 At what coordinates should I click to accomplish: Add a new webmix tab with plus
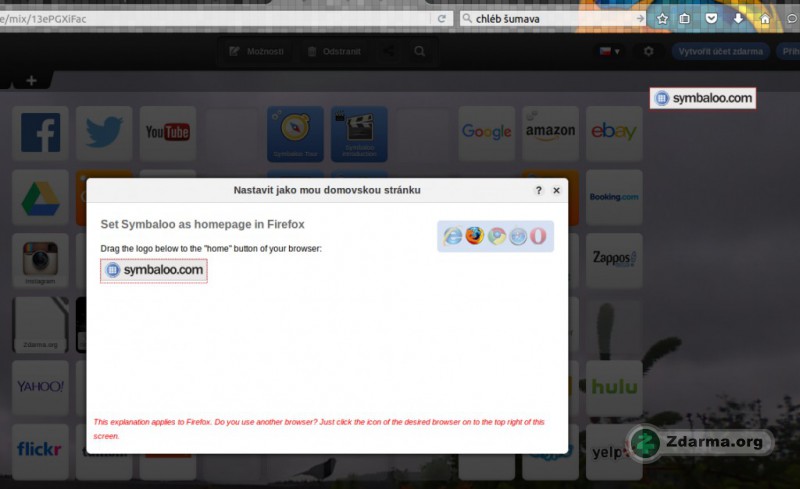pos(31,81)
